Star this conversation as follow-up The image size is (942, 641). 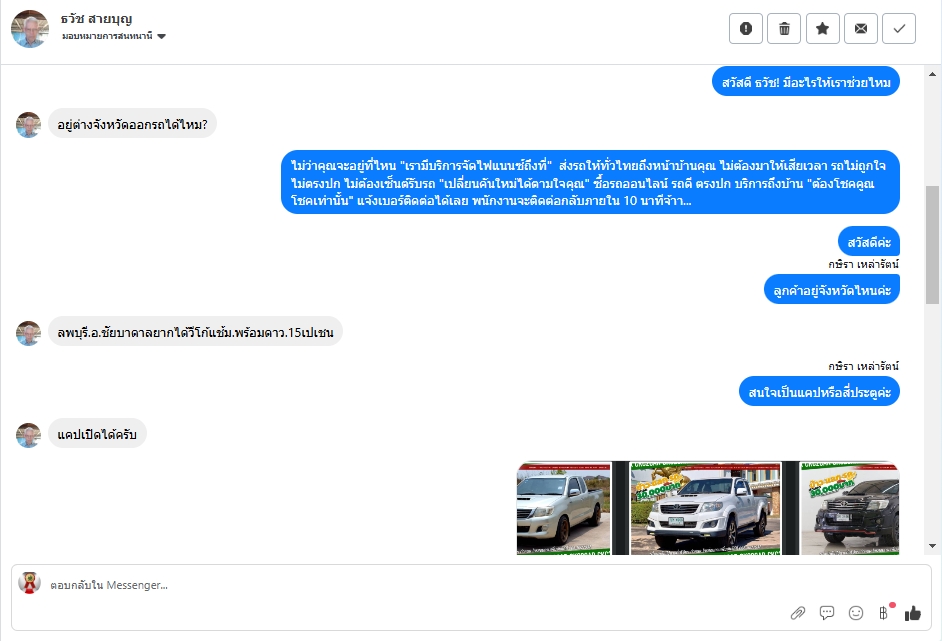pos(822,28)
